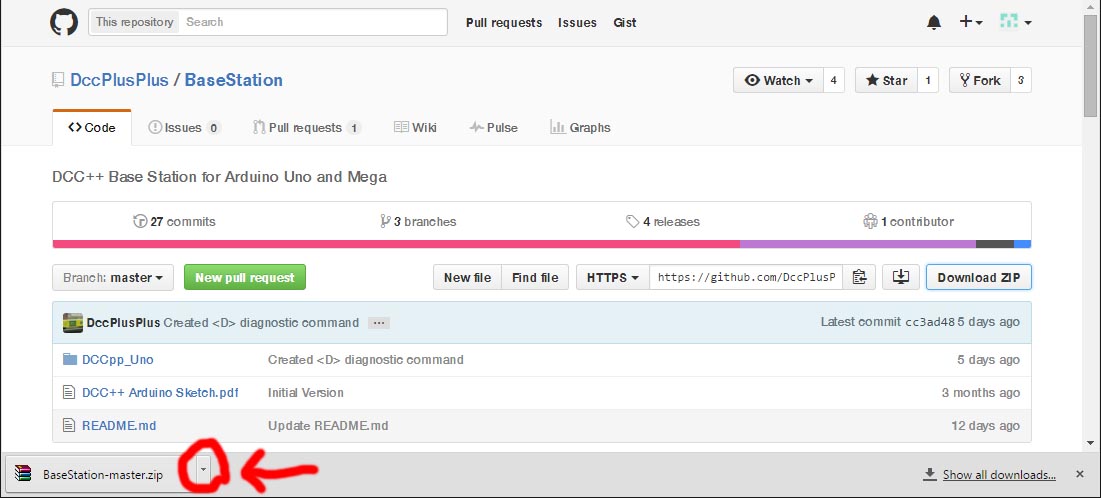Click the fork count 3
The image size is (1101, 498).
(x=1021, y=80)
